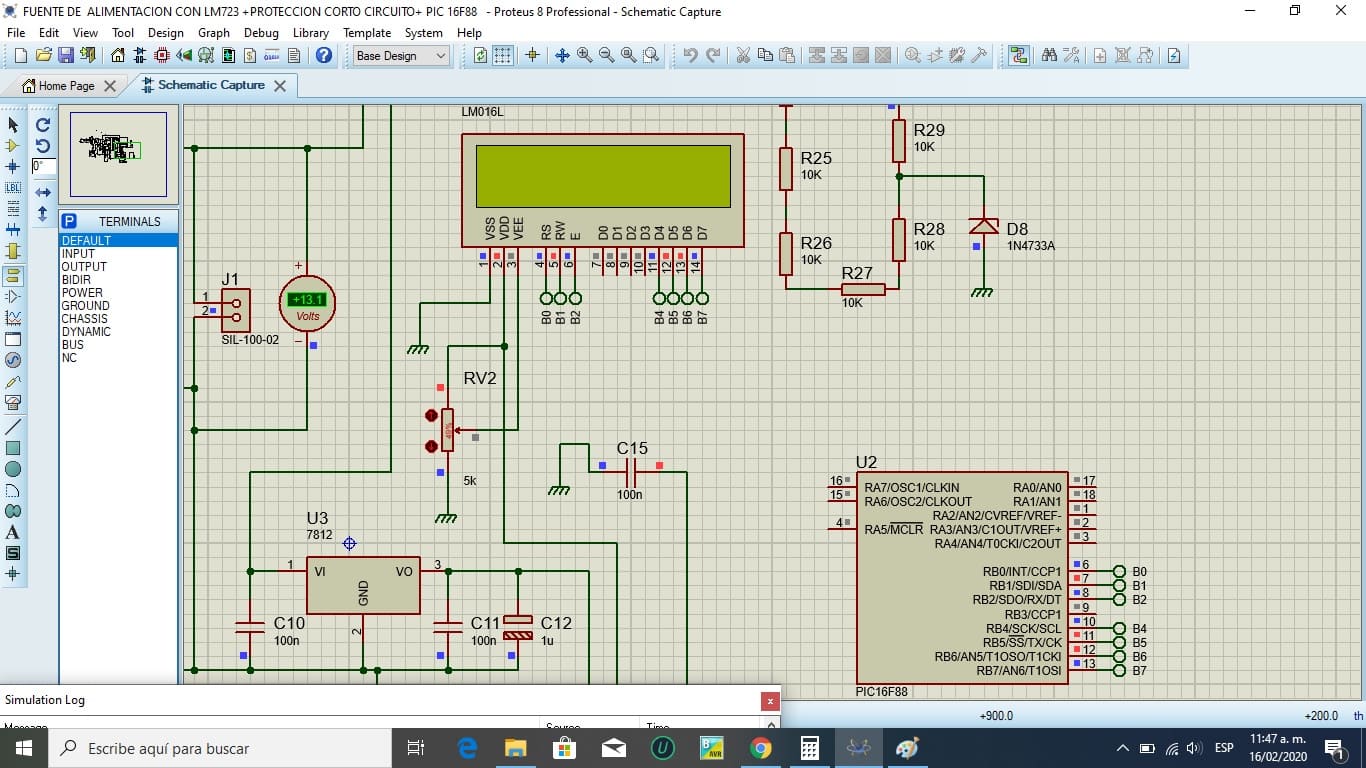Select the Graph Mode tool
1366x768 pixels.
(x=13, y=318)
